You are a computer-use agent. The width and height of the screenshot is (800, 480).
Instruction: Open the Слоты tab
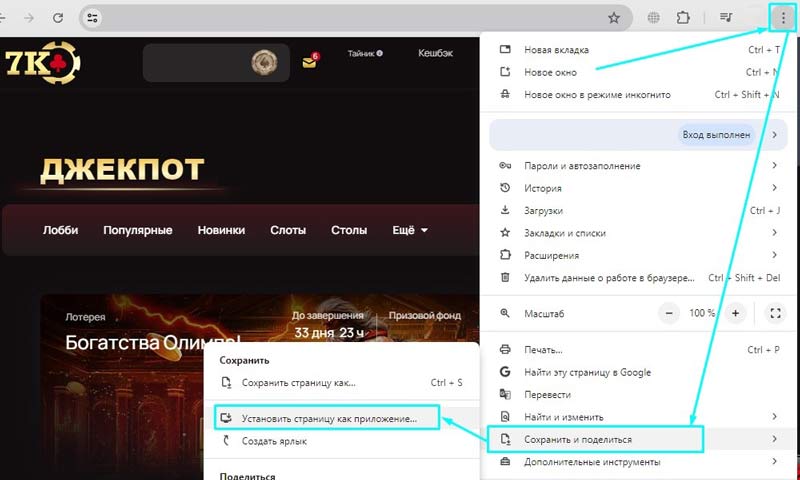pyautogui.click(x=288, y=230)
